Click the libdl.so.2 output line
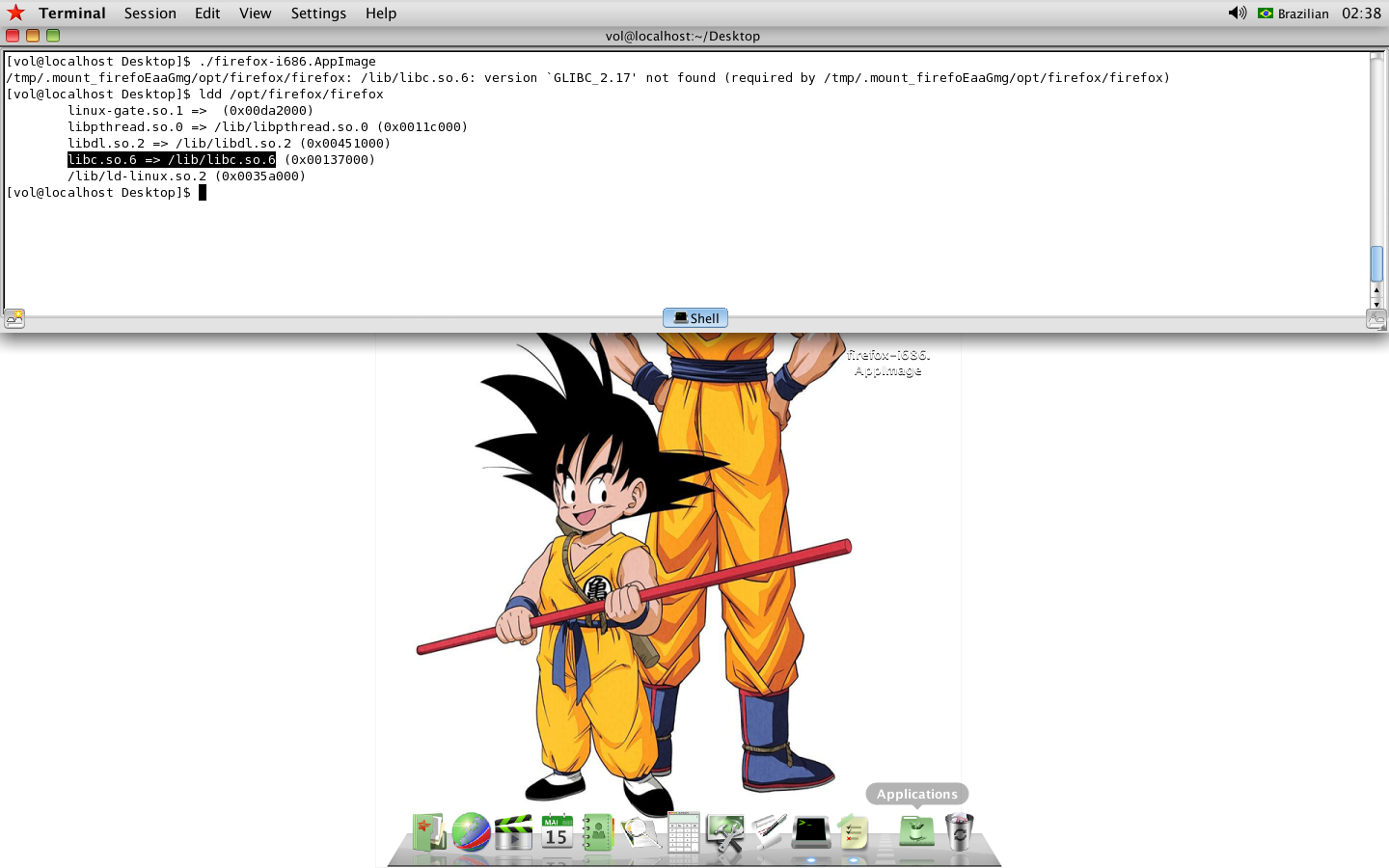Viewport: 1389px width, 868px height. (x=230, y=144)
